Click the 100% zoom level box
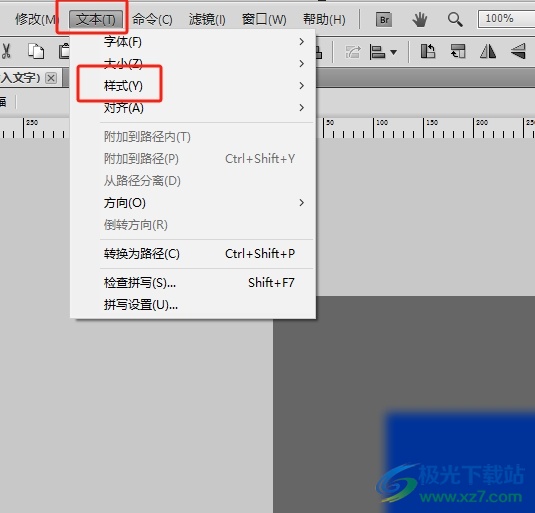 tap(506, 19)
